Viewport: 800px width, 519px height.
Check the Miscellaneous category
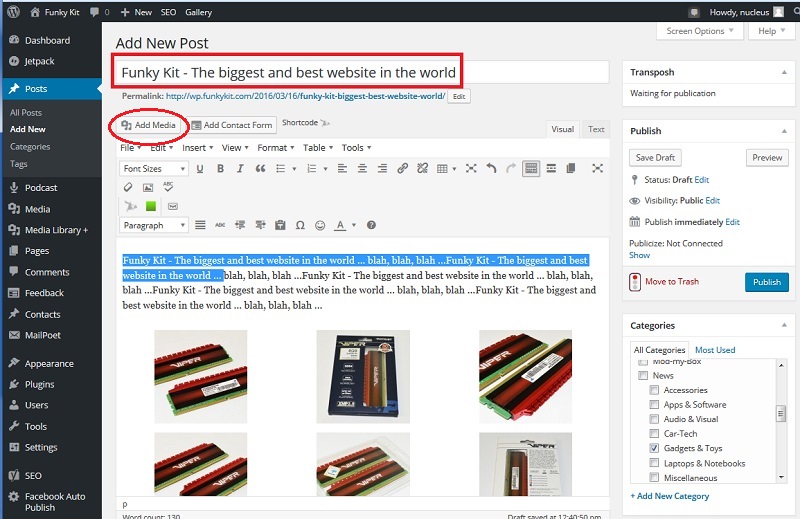(654, 478)
